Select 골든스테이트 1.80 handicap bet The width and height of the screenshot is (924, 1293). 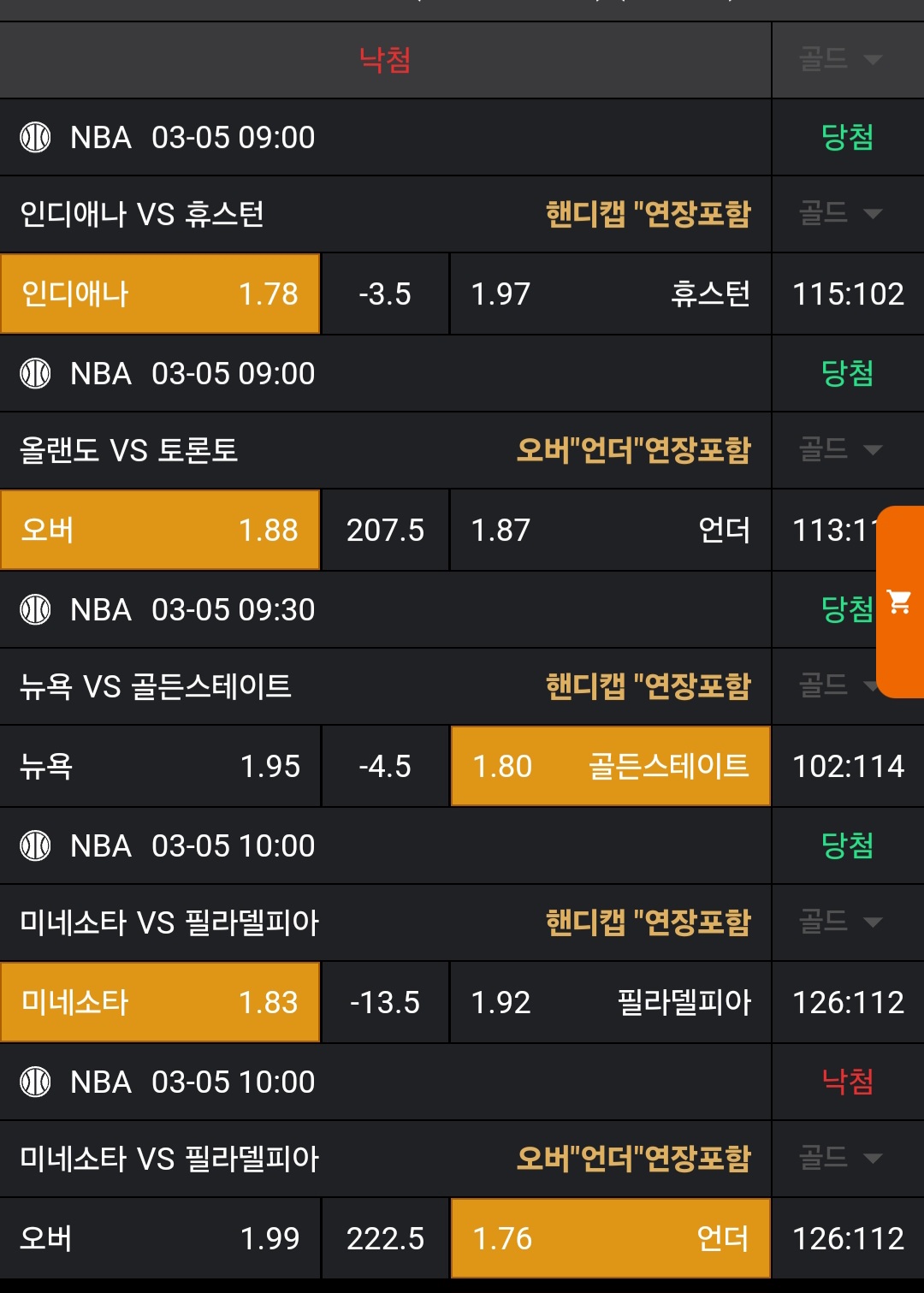pos(610,766)
